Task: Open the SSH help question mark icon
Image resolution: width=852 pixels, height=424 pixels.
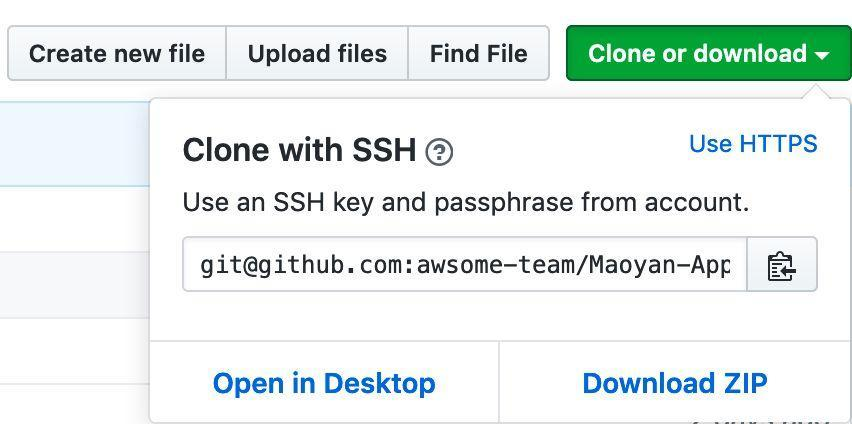Action: (x=439, y=152)
